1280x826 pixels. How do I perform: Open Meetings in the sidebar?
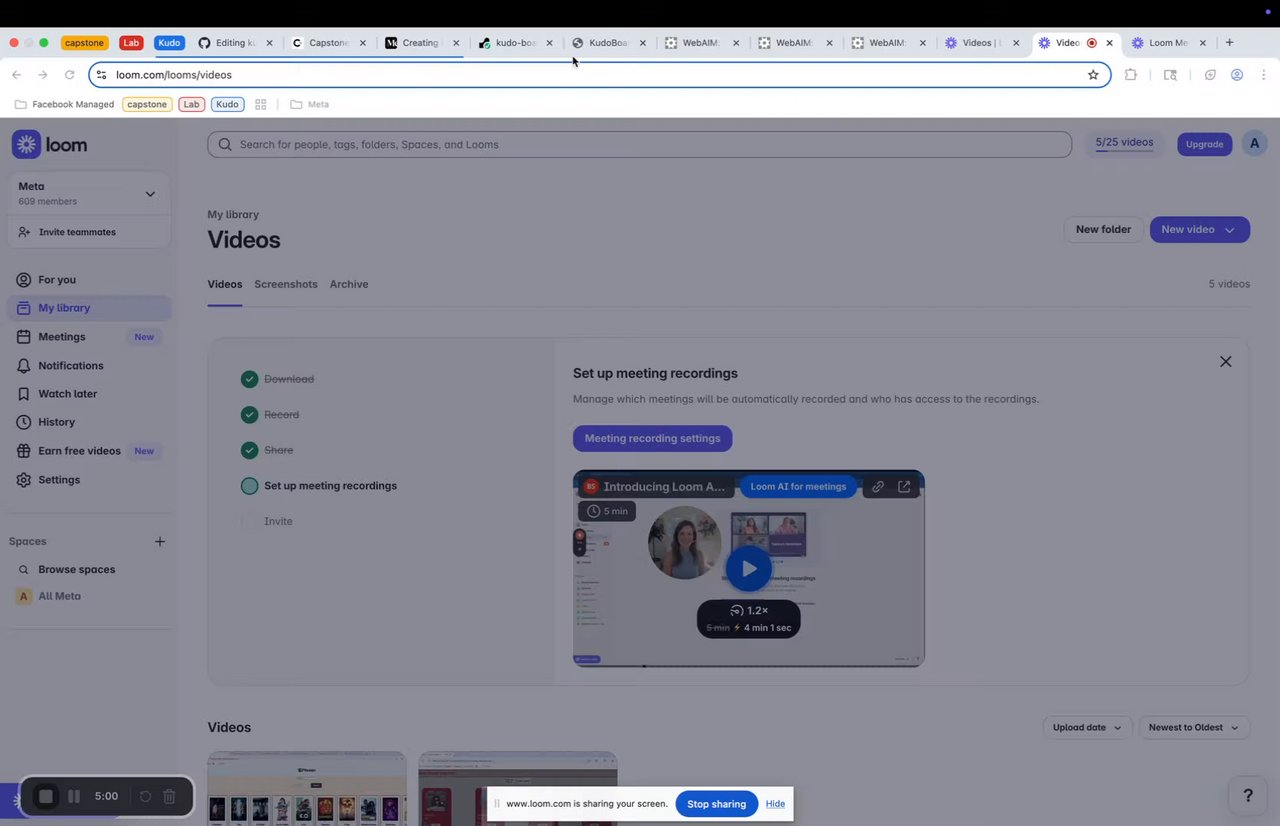click(90, 337)
